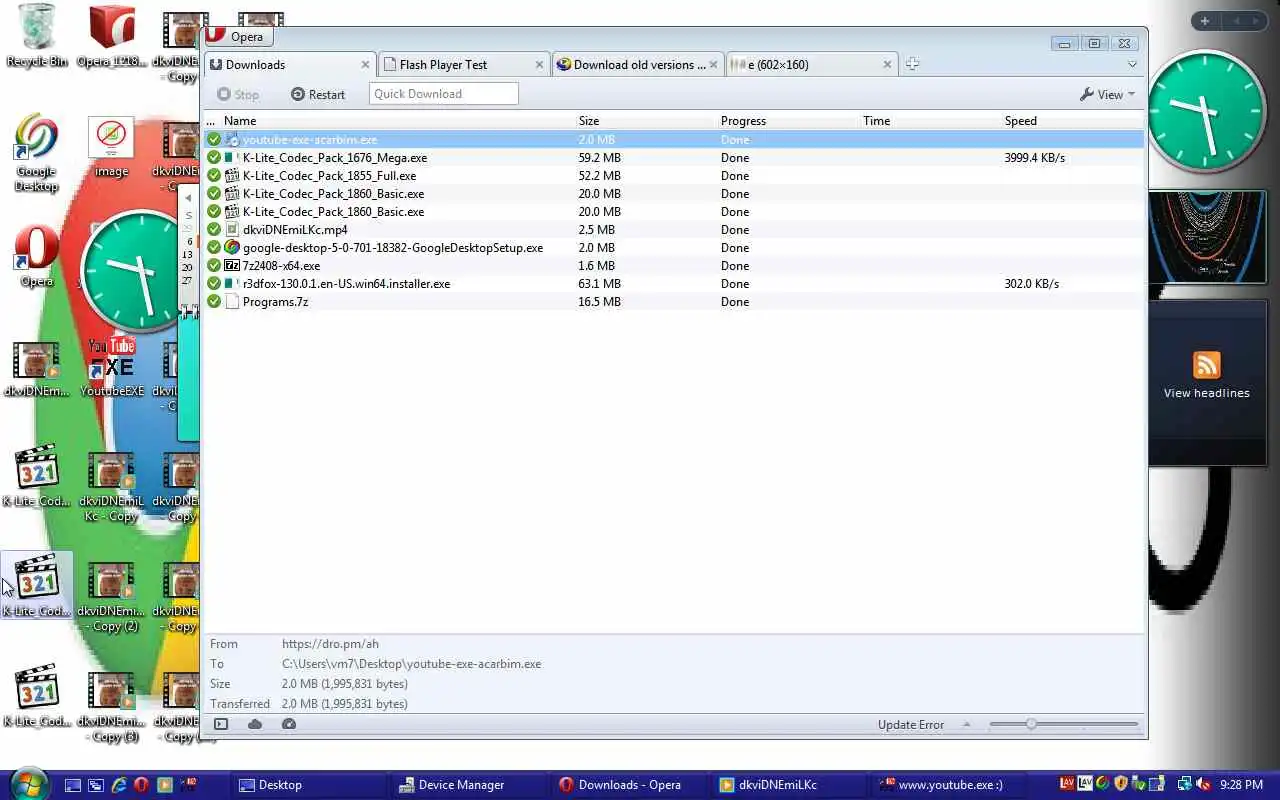Click the Add gadgets plus button in sidebar
Screen dimensions: 1280x800
coord(1205,21)
